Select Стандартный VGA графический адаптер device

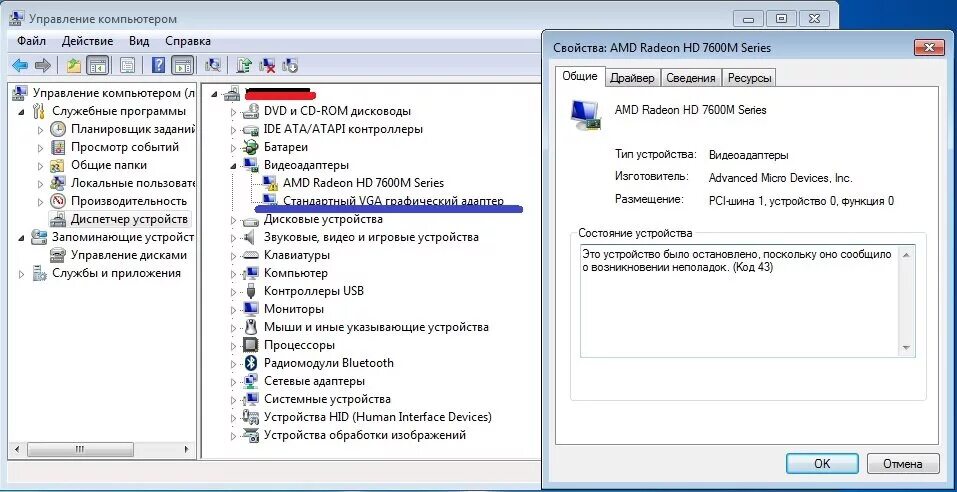point(393,201)
